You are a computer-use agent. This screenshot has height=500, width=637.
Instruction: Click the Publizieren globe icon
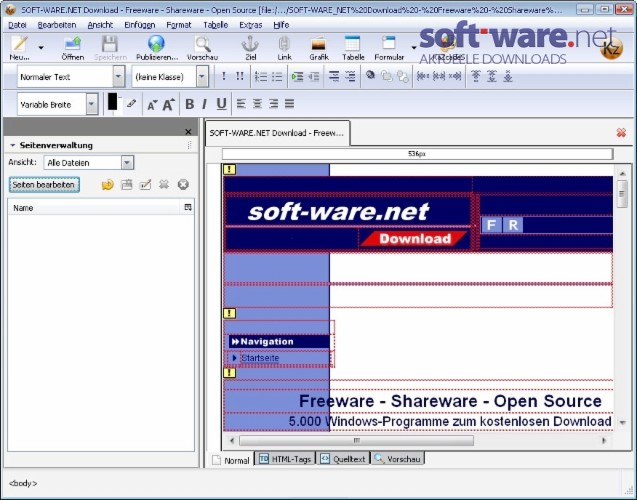(x=157, y=48)
